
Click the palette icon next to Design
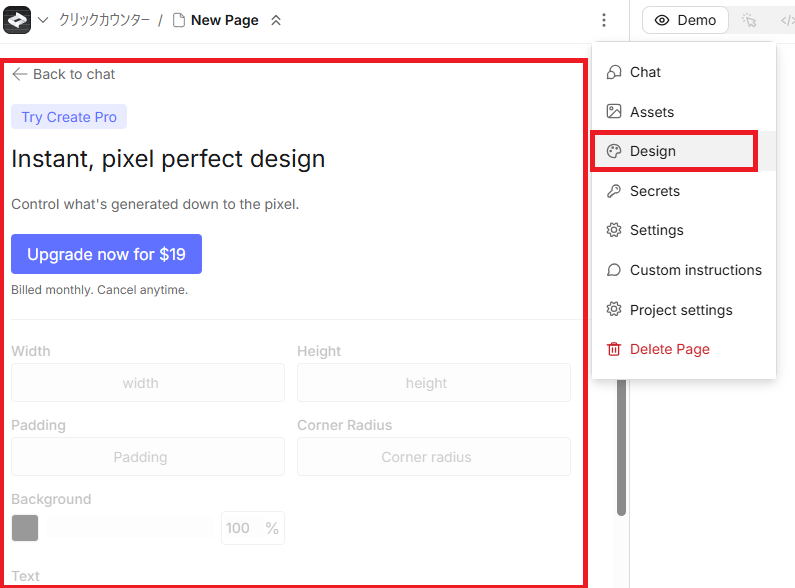coord(613,151)
